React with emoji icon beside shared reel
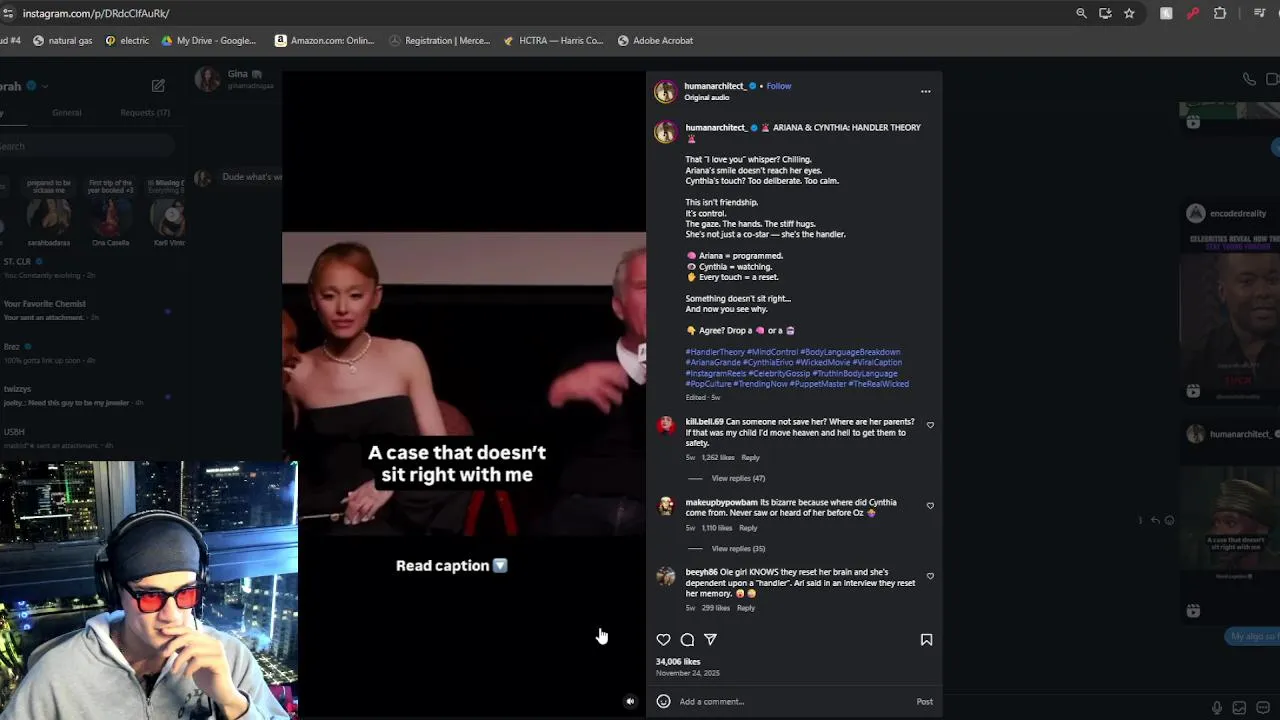The image size is (1280, 720). point(1169,520)
